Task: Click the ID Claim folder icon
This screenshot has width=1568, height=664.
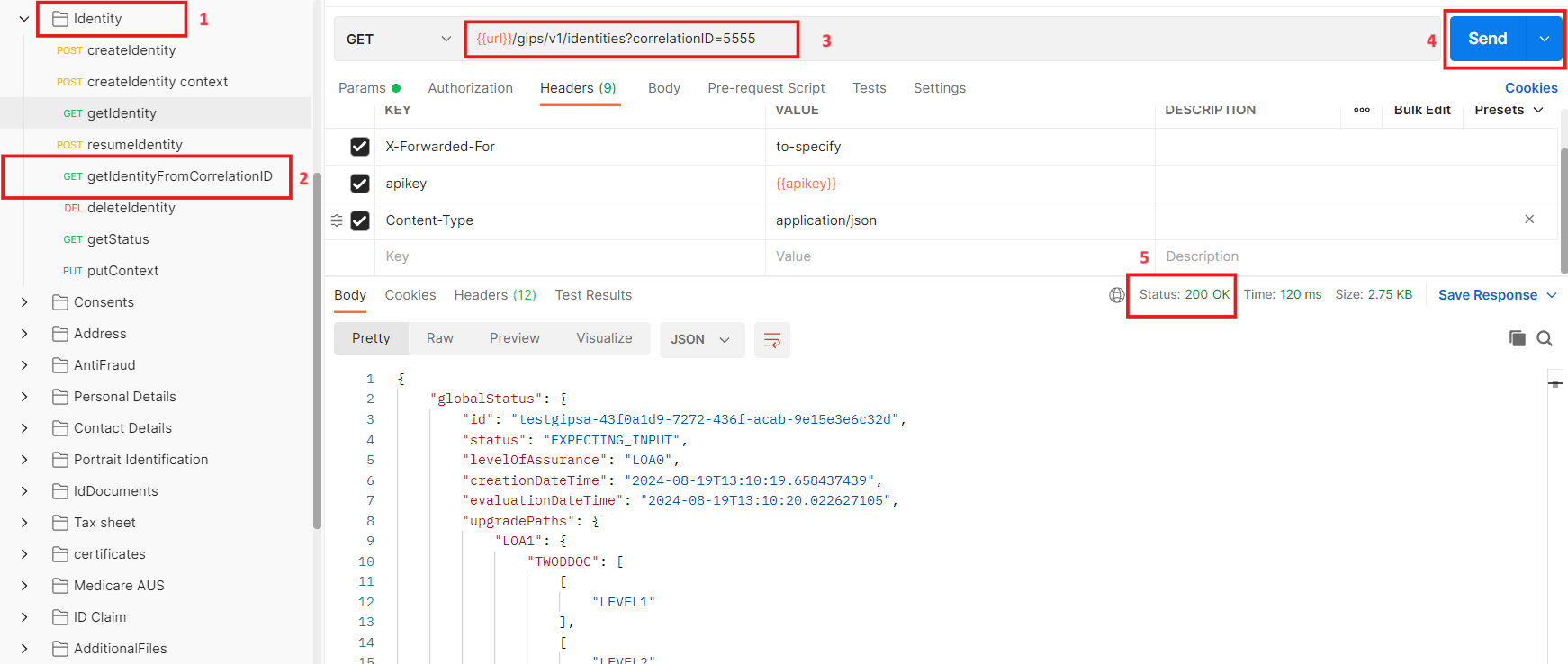Action: tap(60, 617)
